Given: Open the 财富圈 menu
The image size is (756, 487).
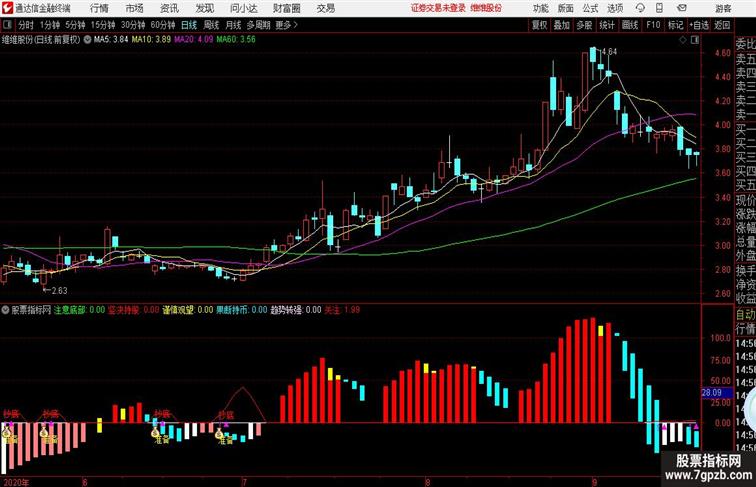Looking at the screenshot, I should (x=287, y=8).
